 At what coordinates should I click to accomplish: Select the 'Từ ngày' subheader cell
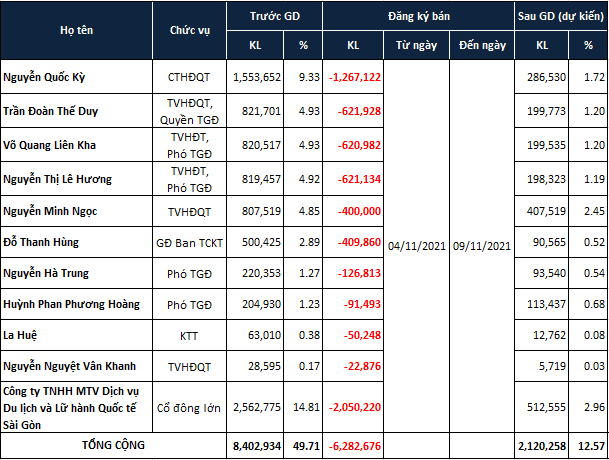click(x=416, y=45)
